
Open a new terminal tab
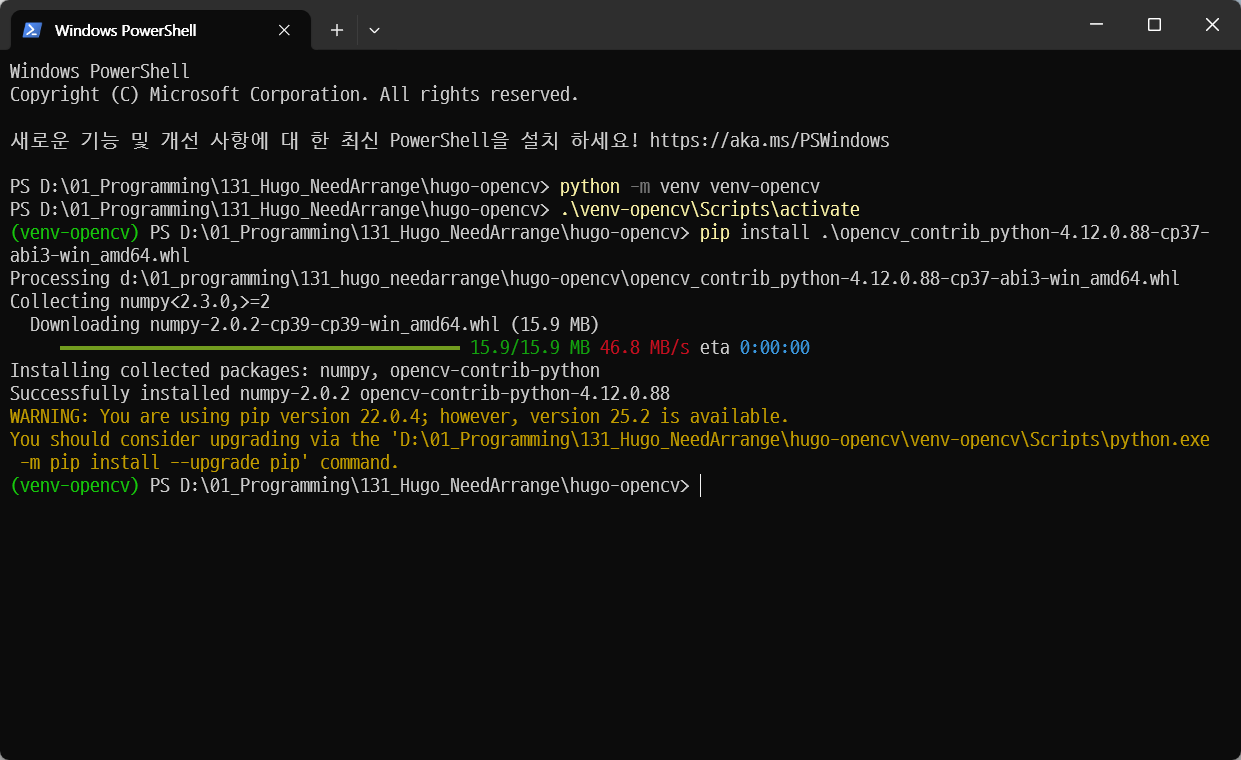coord(336,30)
